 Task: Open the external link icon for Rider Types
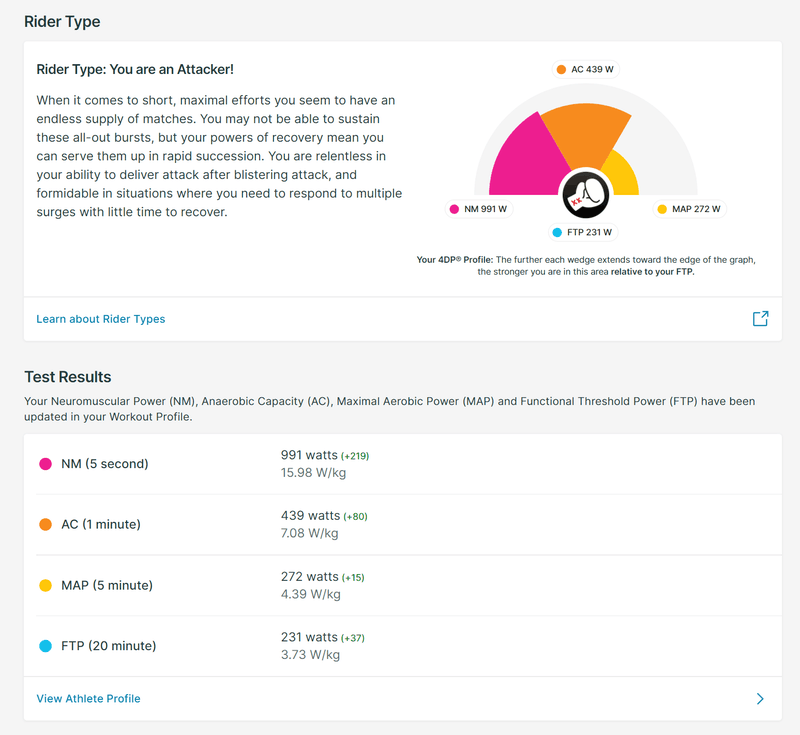click(x=760, y=319)
